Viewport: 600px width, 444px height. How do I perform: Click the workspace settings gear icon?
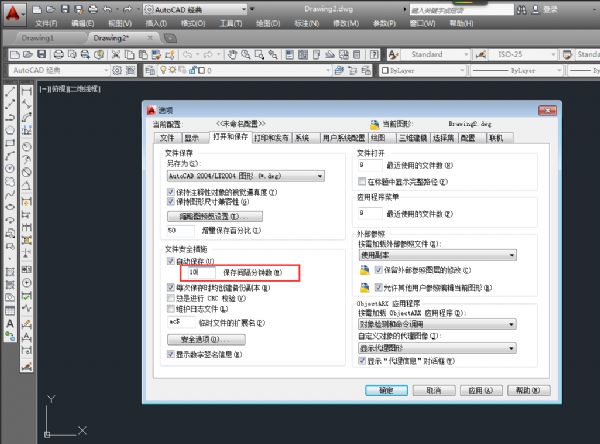pos(117,70)
